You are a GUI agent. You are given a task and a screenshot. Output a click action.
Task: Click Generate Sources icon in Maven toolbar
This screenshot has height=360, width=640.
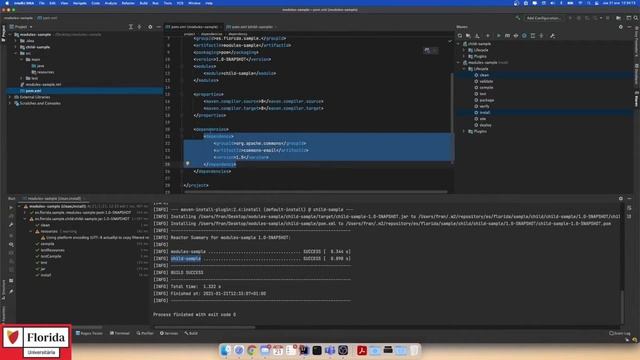coord(468,36)
